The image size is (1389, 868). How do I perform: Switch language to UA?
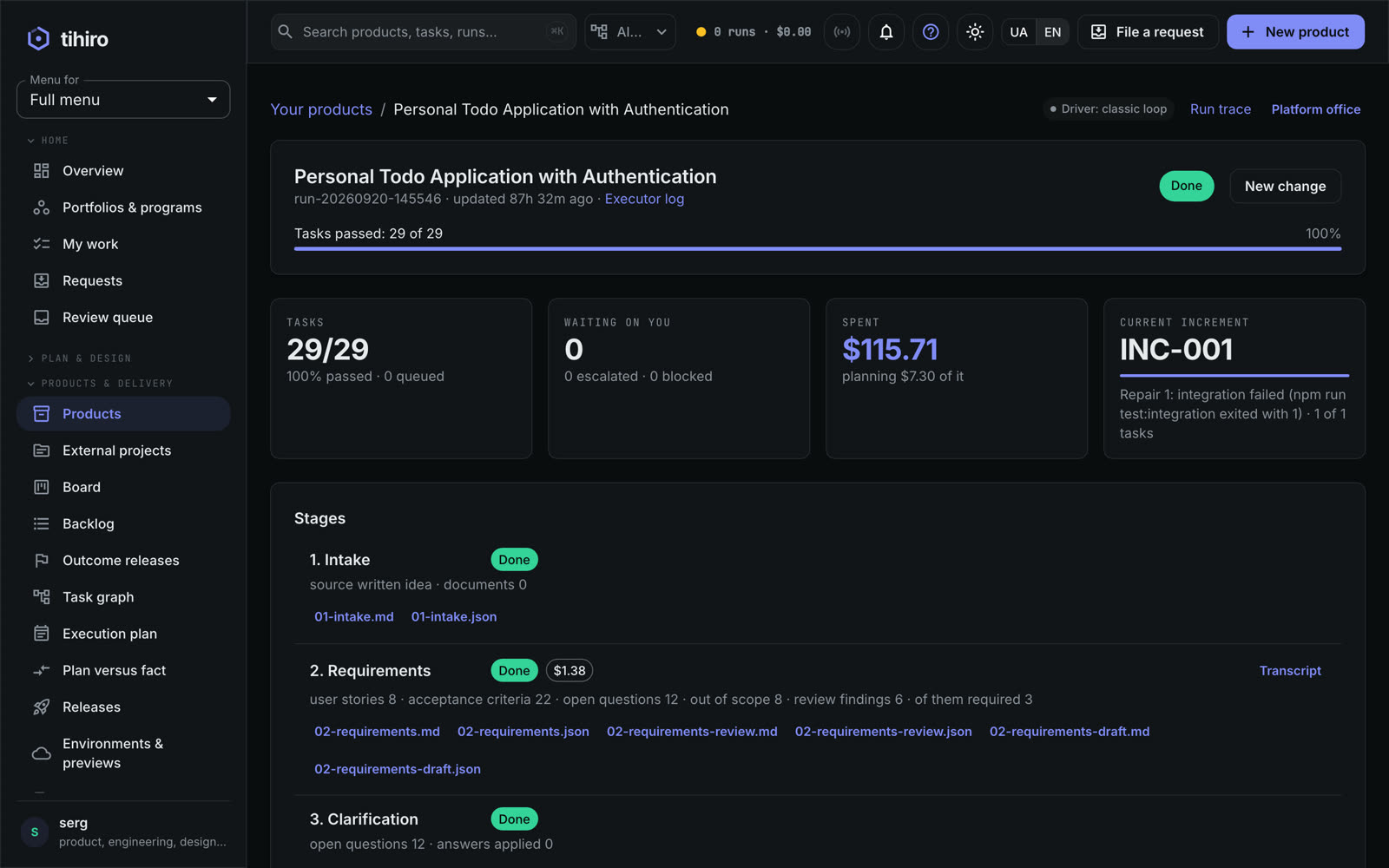pos(1018,32)
